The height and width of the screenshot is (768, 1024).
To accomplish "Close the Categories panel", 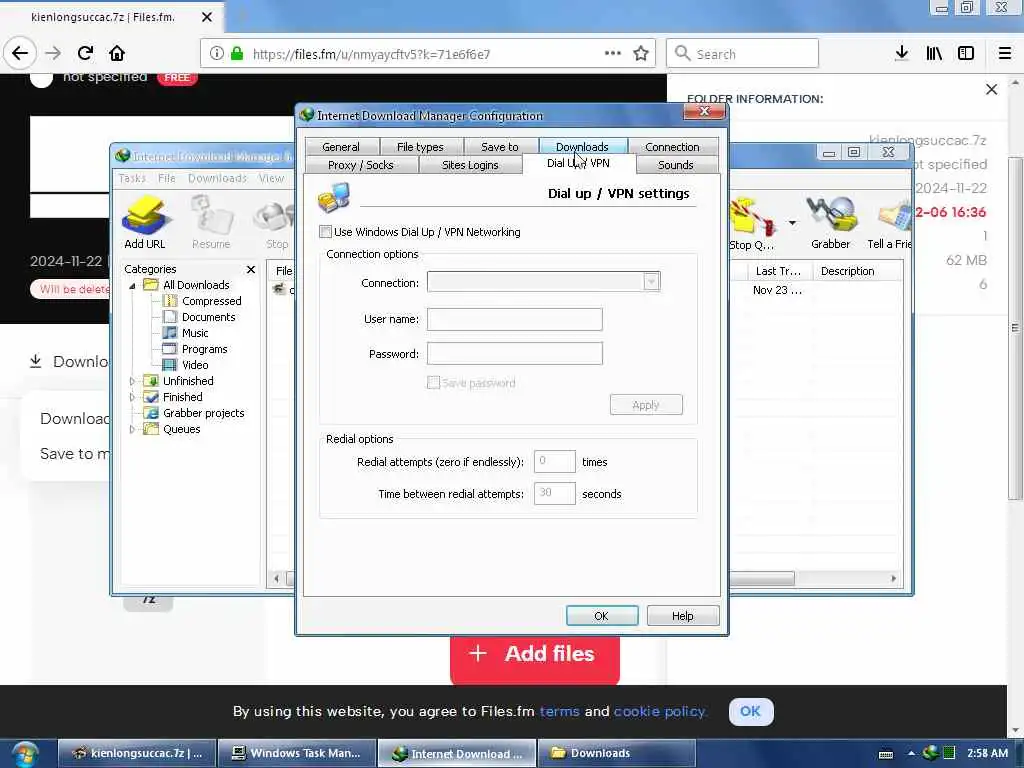I will (251, 269).
